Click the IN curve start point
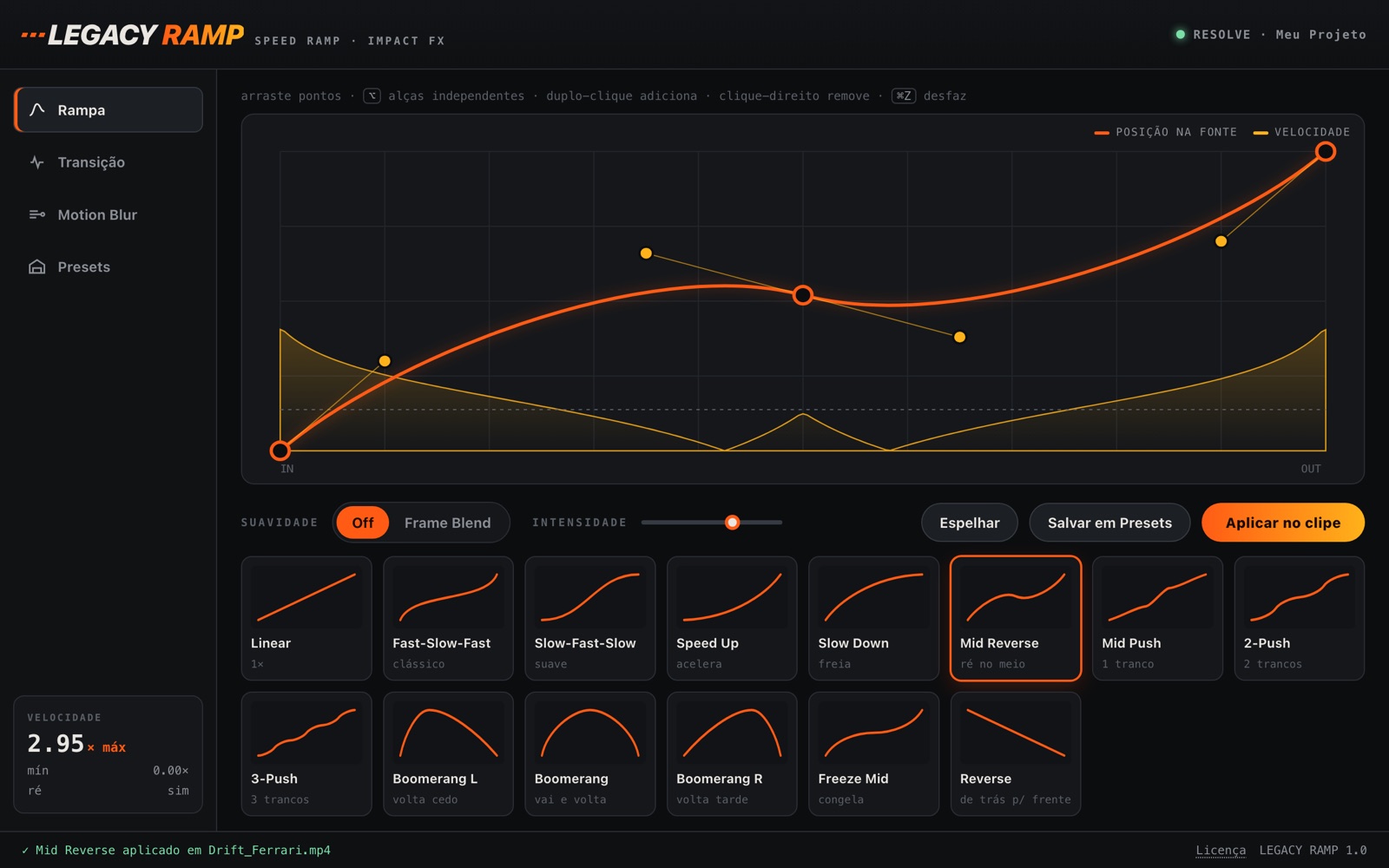 point(280,450)
